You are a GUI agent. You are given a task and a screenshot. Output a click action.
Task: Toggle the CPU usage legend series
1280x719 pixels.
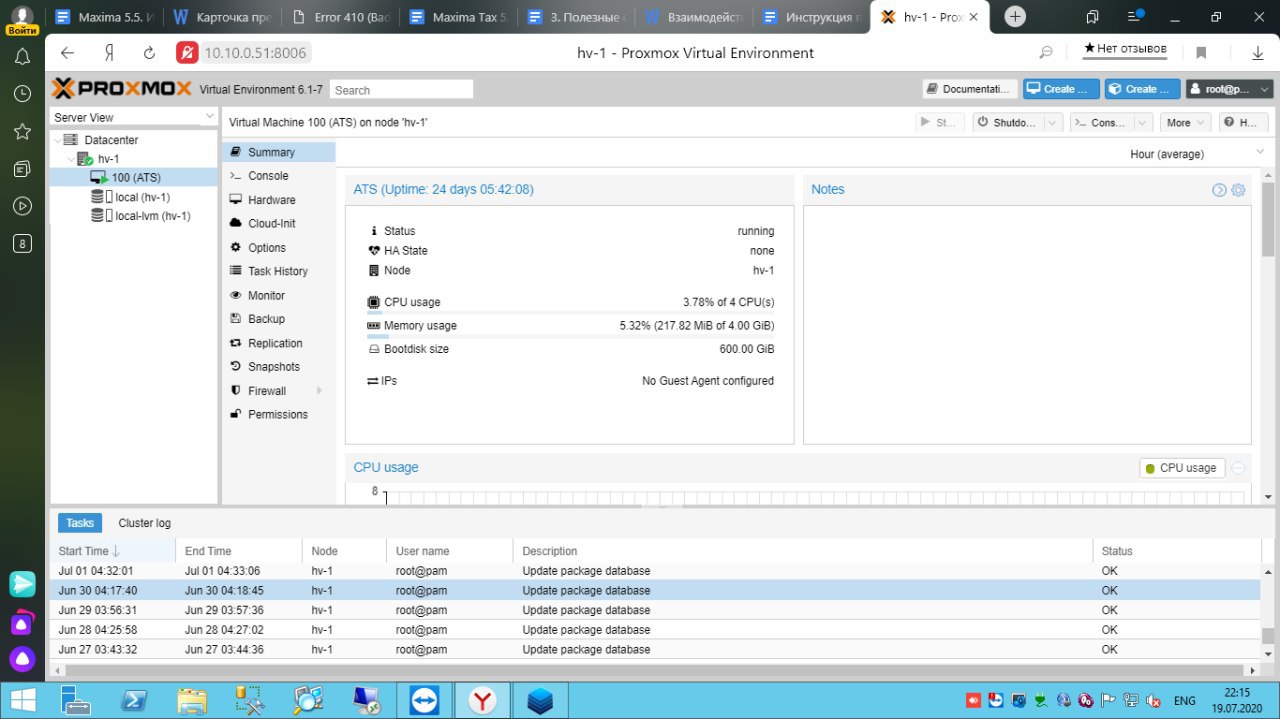(1181, 468)
